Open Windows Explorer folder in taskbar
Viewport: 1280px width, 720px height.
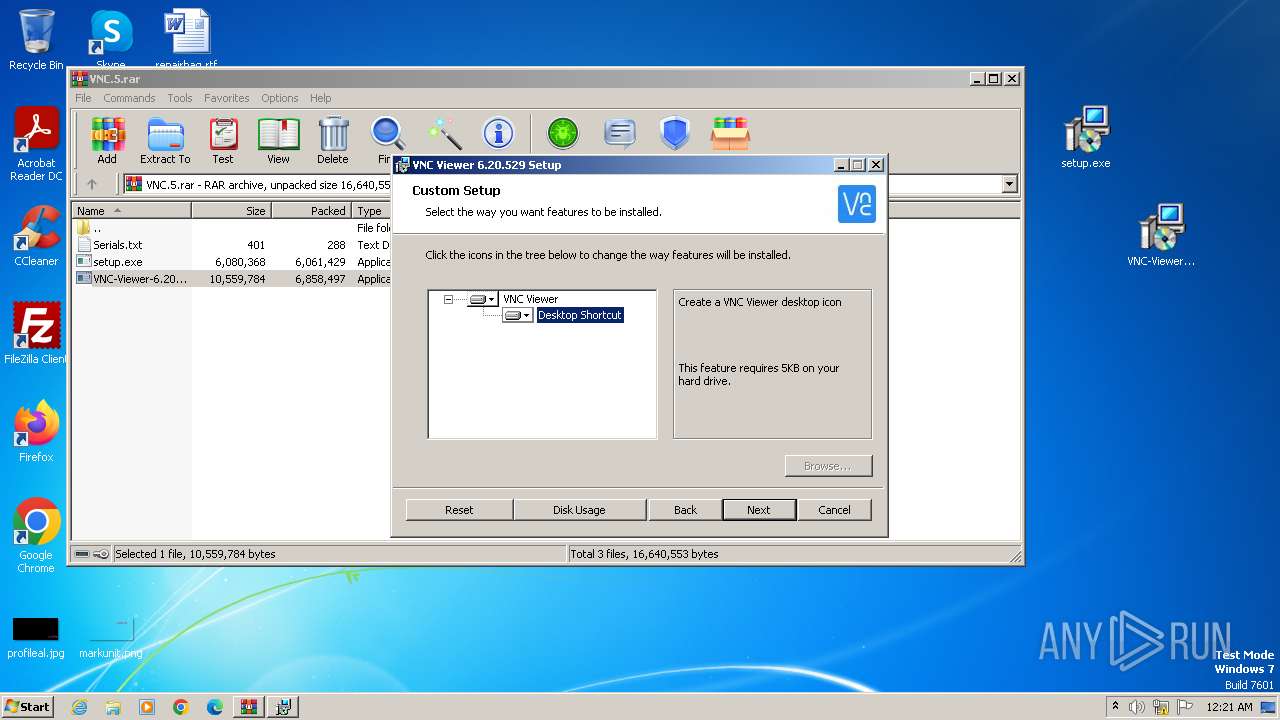click(x=113, y=707)
